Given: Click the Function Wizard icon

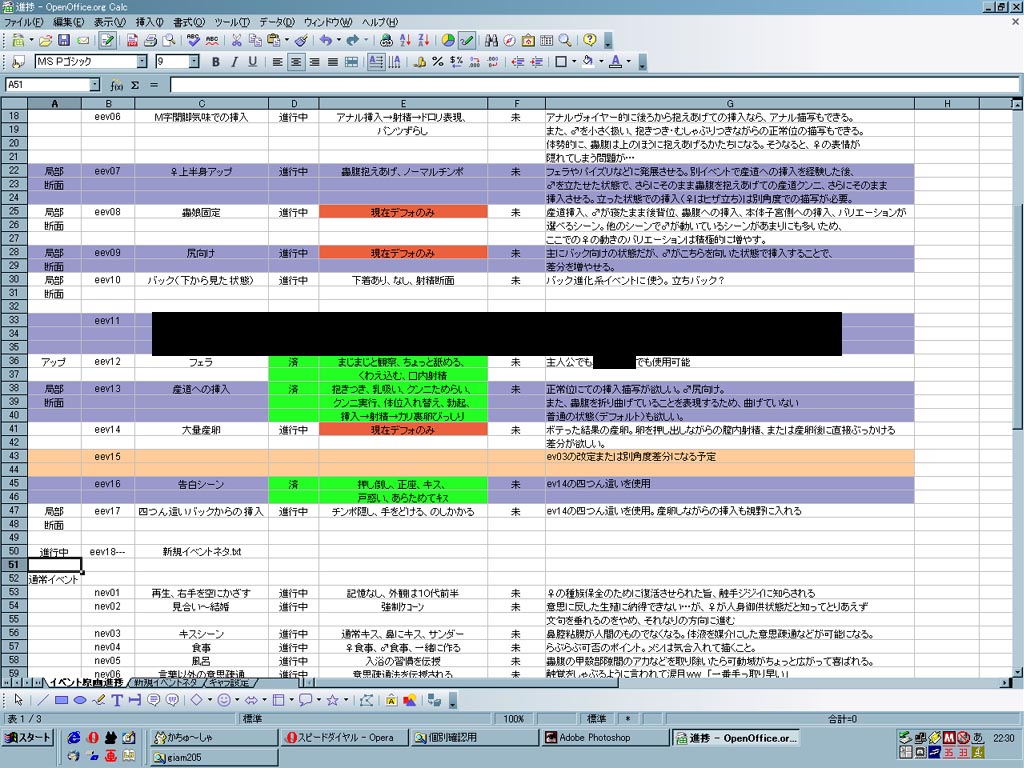Looking at the screenshot, I should pyautogui.click(x=117, y=85).
